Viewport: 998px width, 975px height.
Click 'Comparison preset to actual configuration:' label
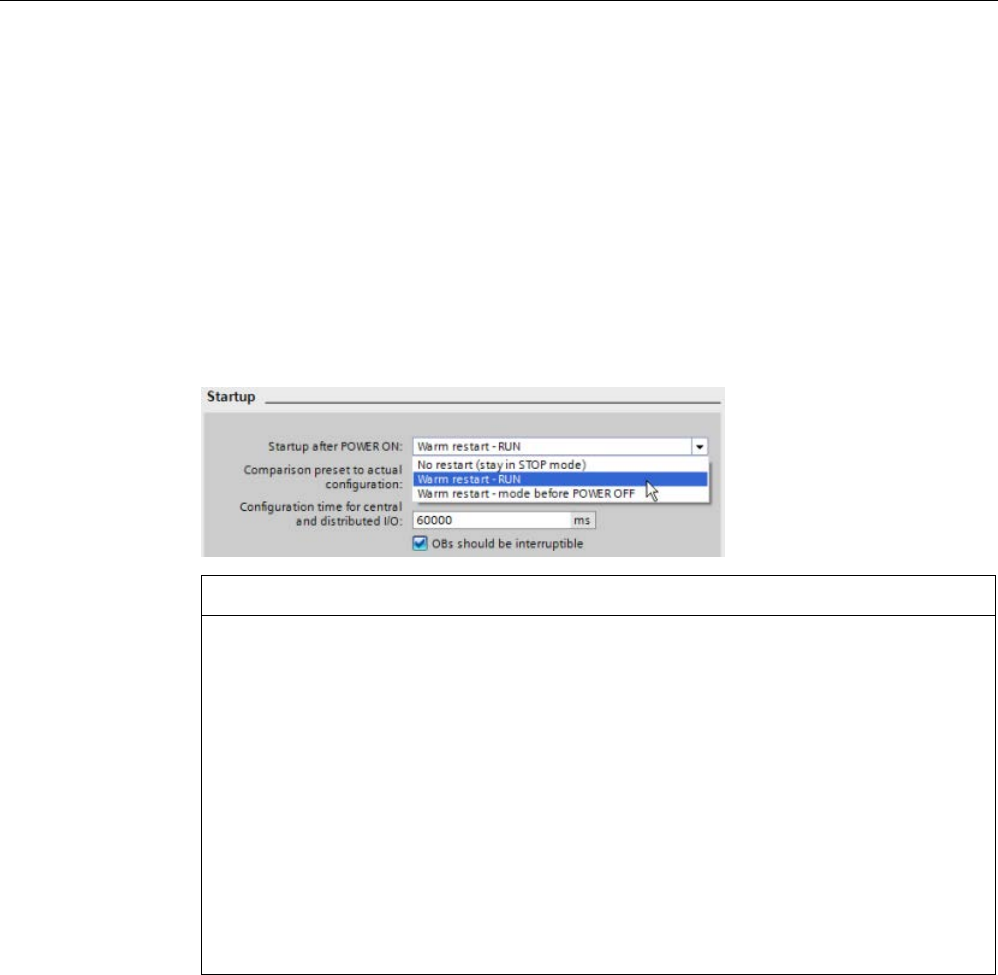click(323, 477)
